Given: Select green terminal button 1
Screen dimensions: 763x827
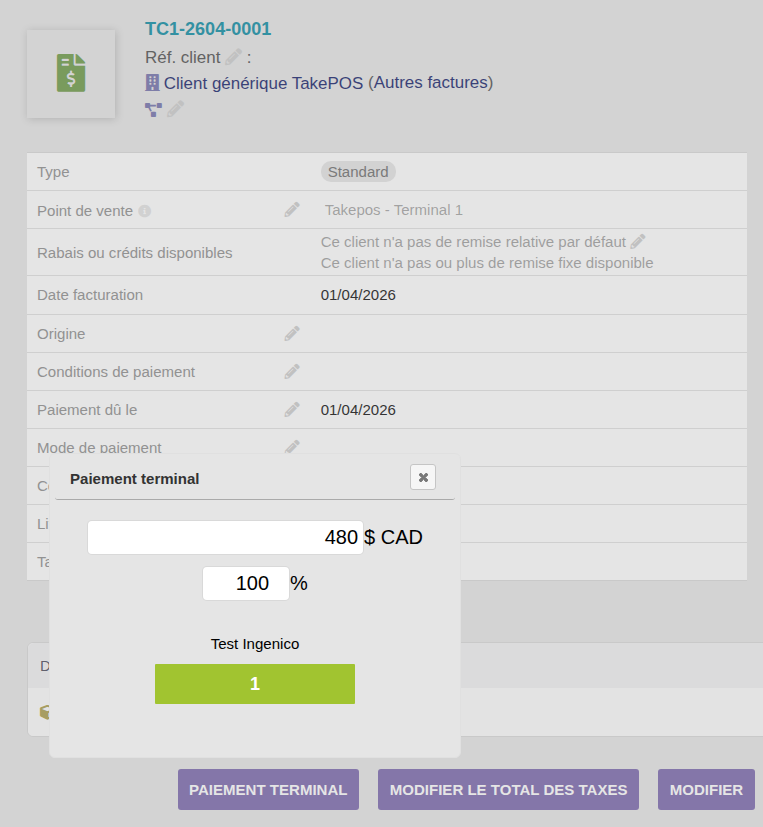Looking at the screenshot, I should pos(255,684).
